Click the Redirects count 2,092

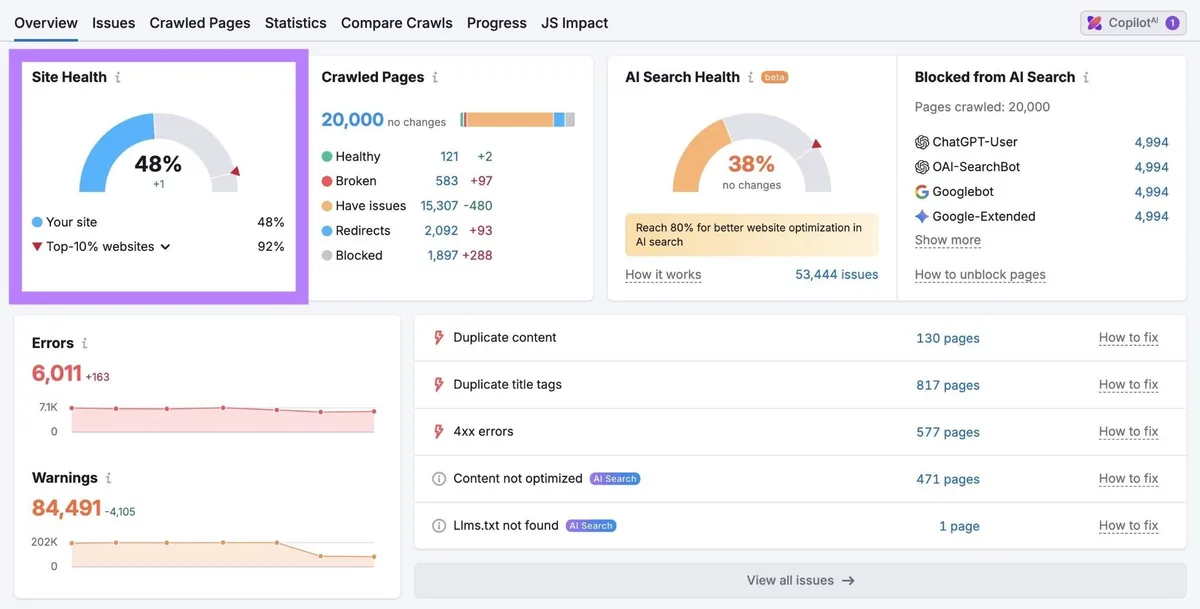point(441,231)
